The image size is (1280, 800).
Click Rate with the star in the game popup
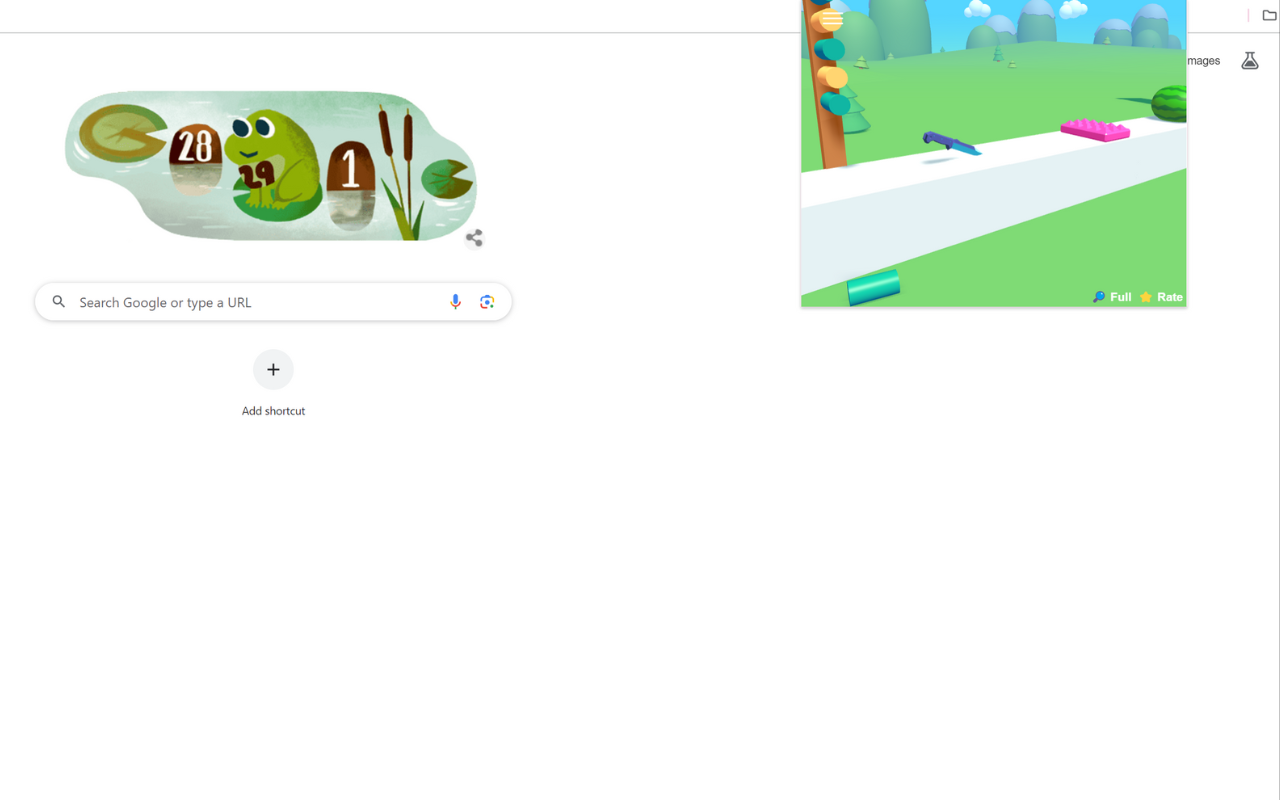pos(1161,297)
